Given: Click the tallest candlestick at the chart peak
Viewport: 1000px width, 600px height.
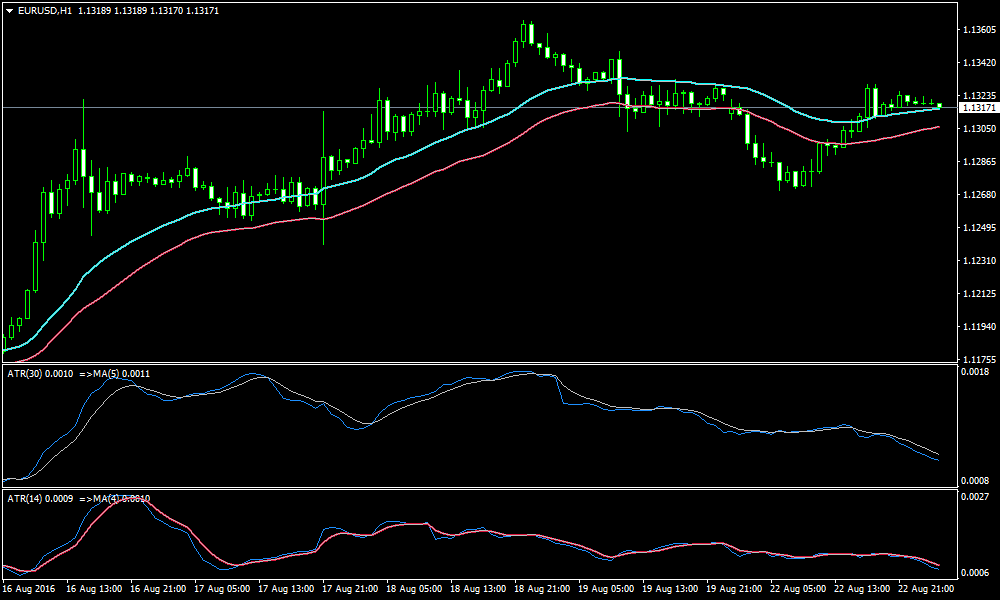Looking at the screenshot, I should click(x=530, y=32).
